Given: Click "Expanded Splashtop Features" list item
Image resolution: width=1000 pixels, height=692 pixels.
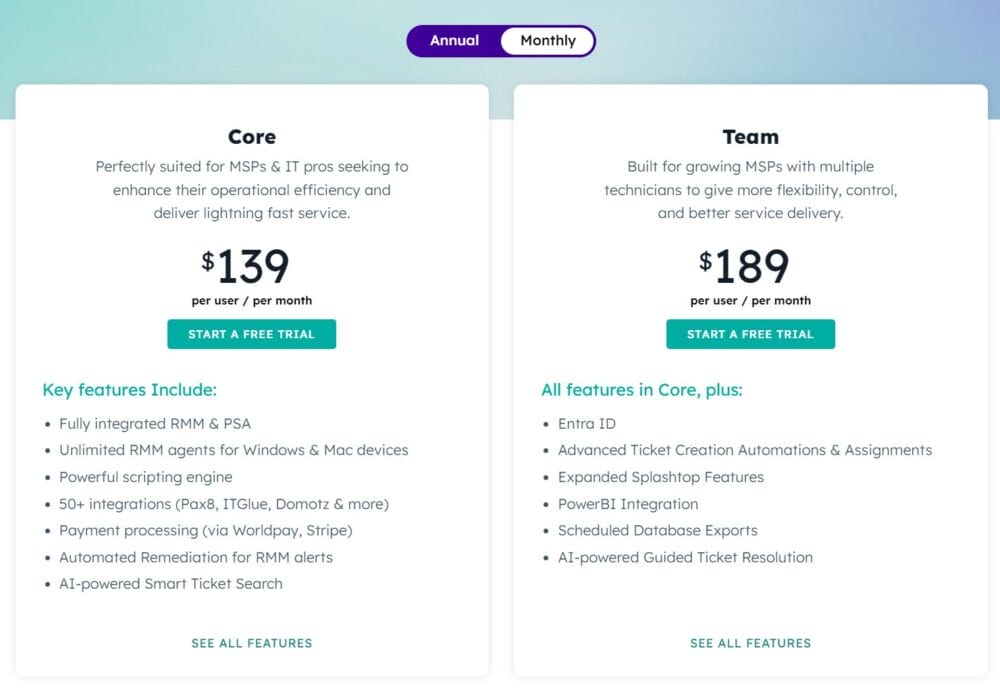Looking at the screenshot, I should click(661, 477).
